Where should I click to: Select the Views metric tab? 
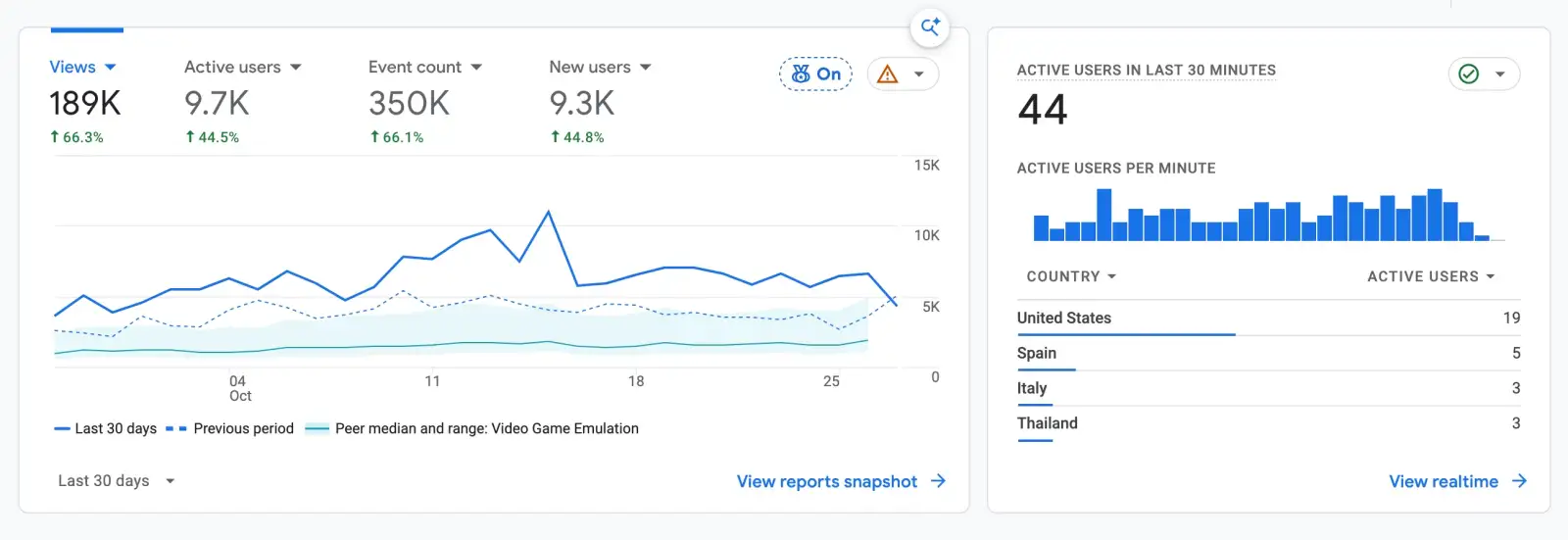pyautogui.click(x=86, y=101)
